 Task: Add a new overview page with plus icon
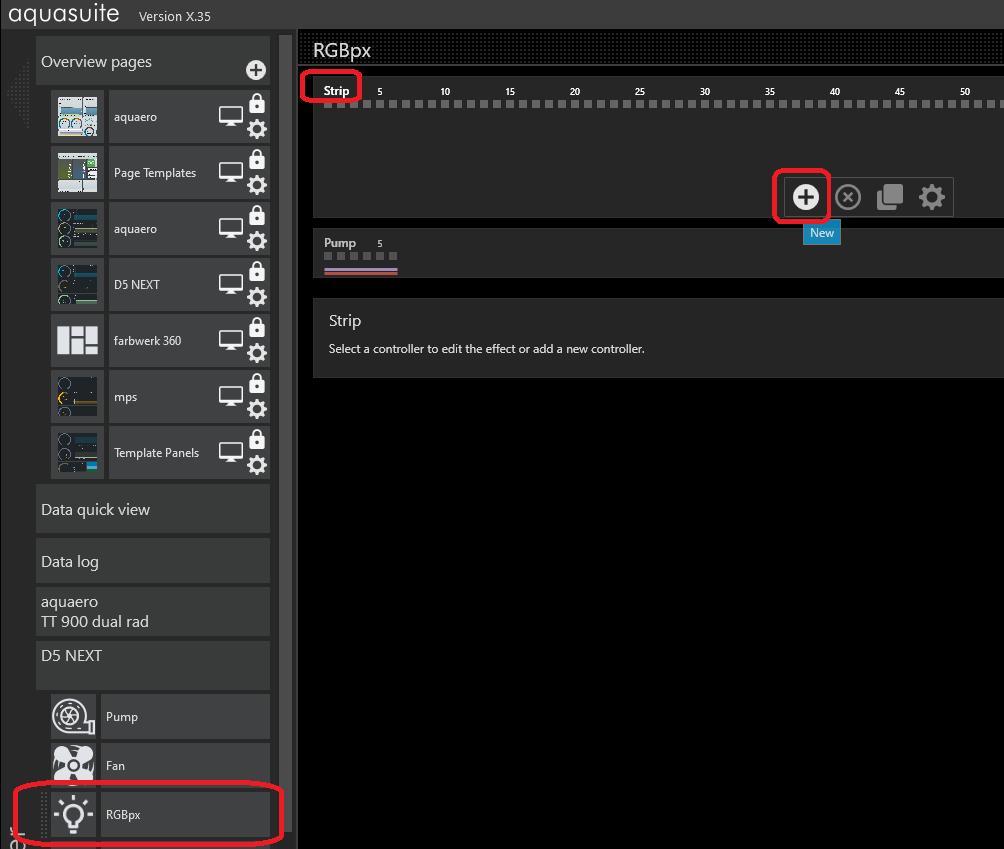pos(256,70)
